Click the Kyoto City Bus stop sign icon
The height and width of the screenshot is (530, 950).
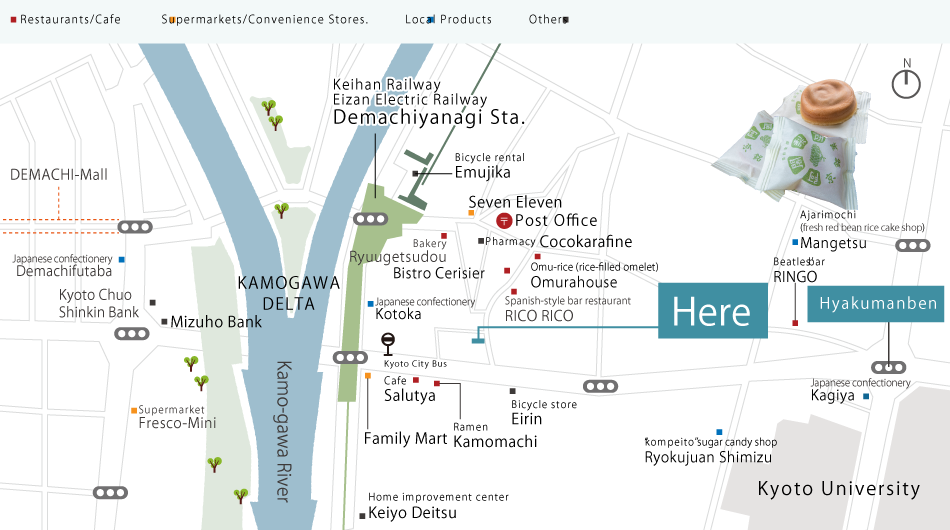tap(388, 343)
